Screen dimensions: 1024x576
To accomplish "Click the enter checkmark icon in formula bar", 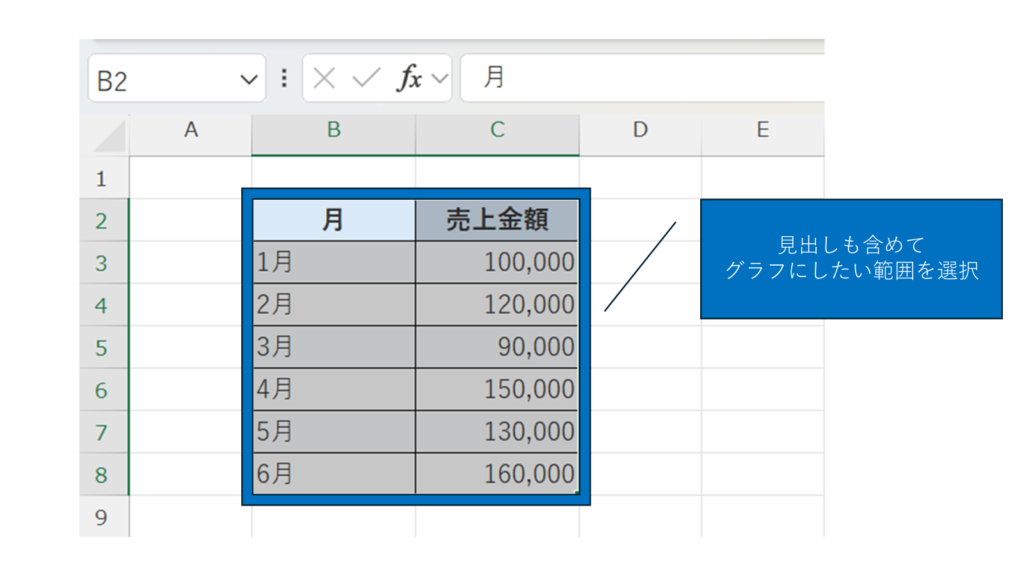I will pyautogui.click(x=367, y=79).
